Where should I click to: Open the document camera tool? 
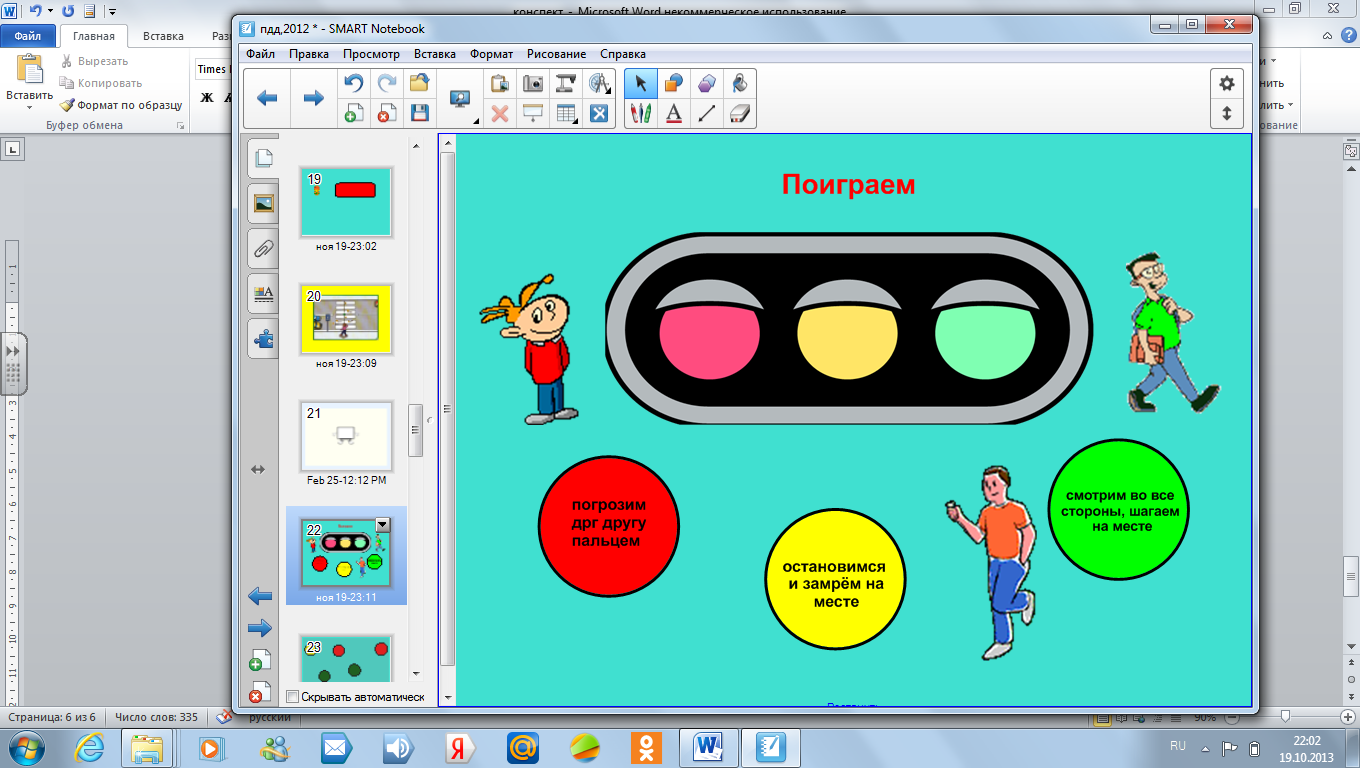pyautogui.click(x=566, y=84)
